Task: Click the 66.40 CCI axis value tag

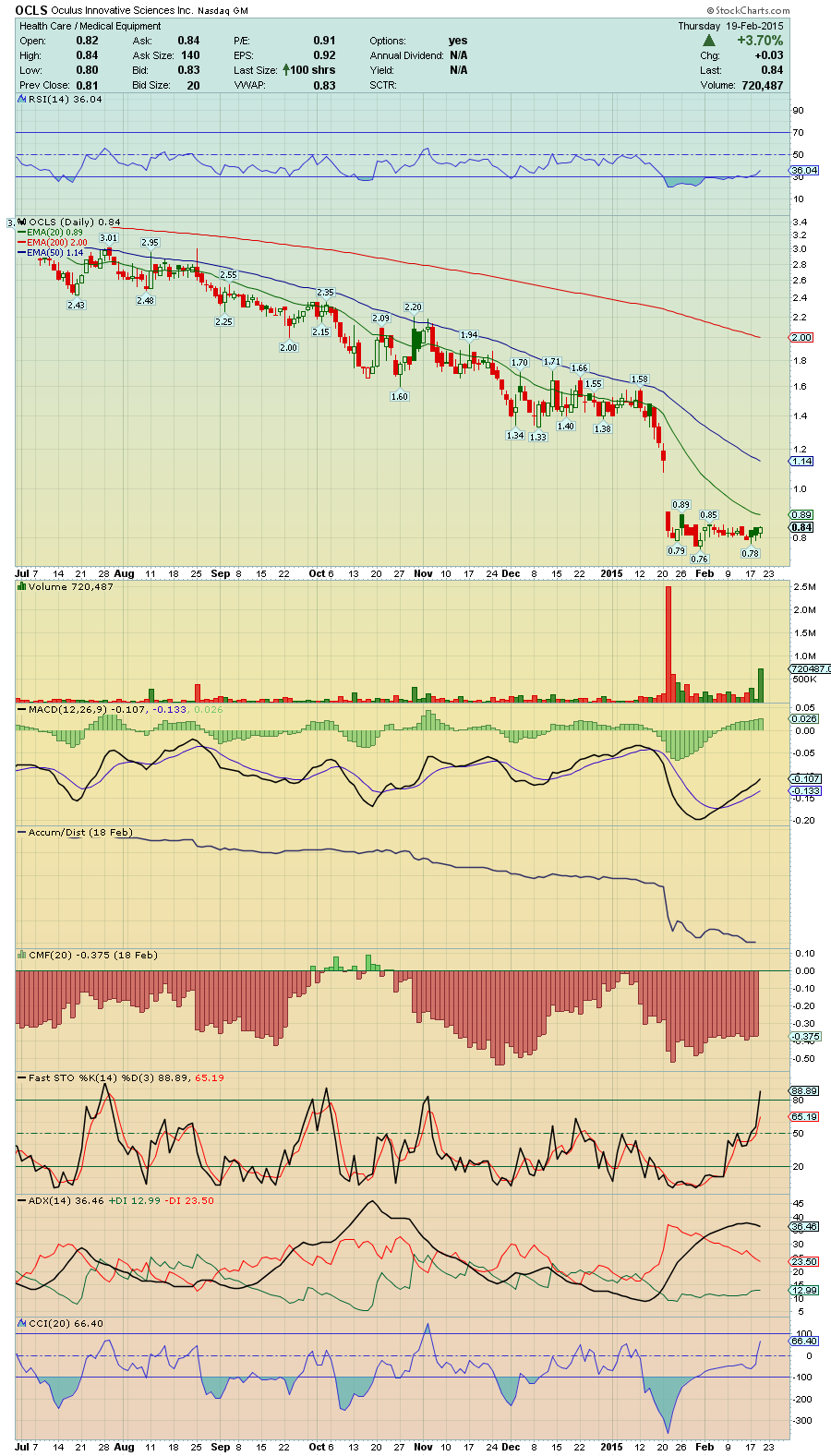Action: (804, 1341)
